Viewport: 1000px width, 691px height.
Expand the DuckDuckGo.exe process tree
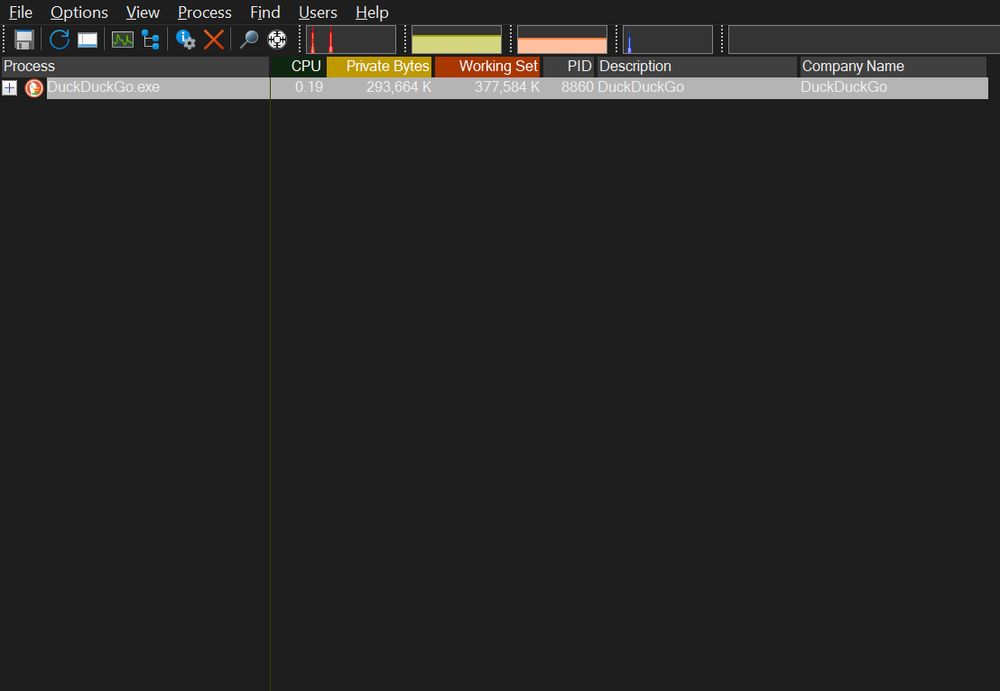coord(10,87)
